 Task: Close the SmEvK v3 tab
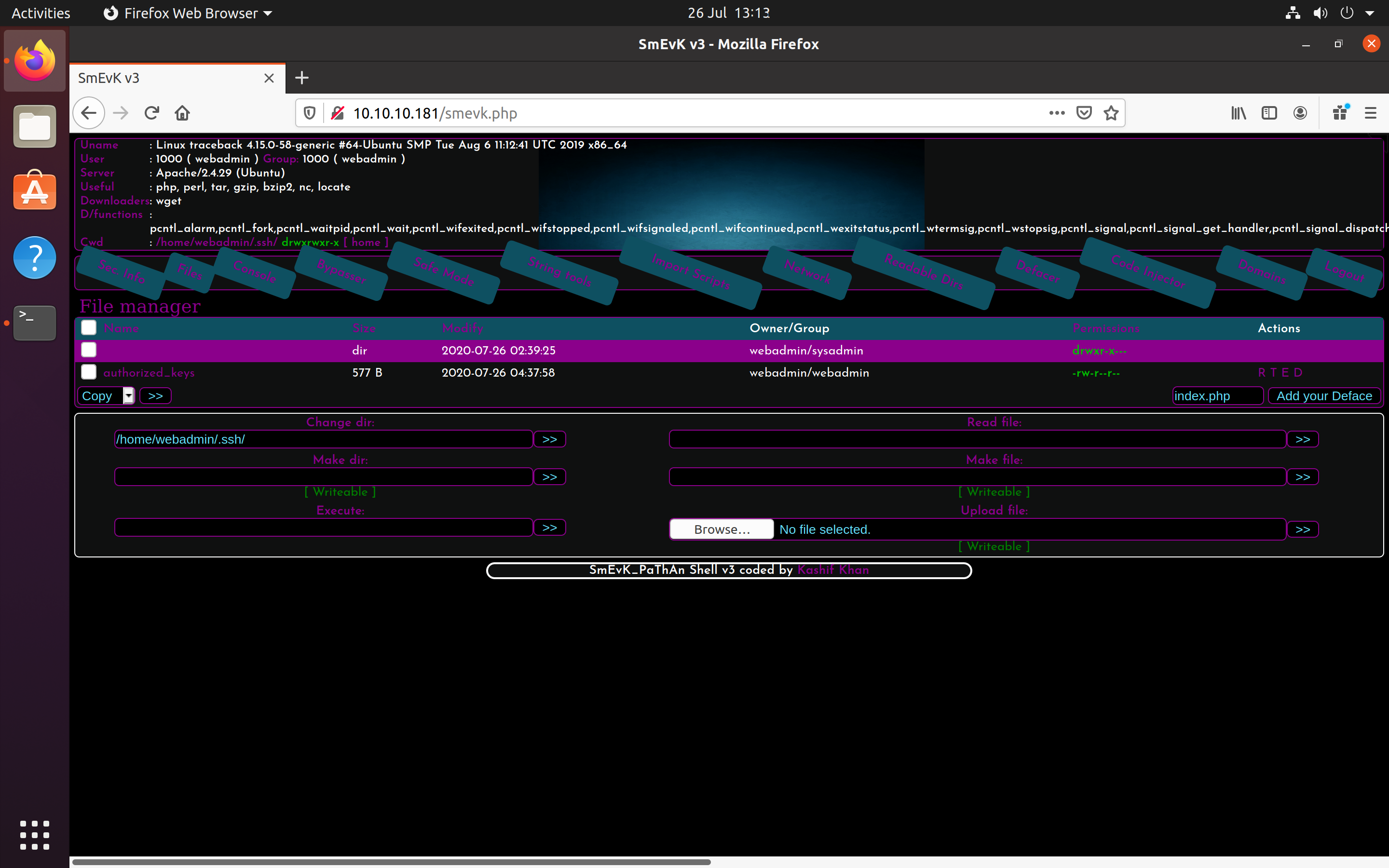[x=269, y=78]
